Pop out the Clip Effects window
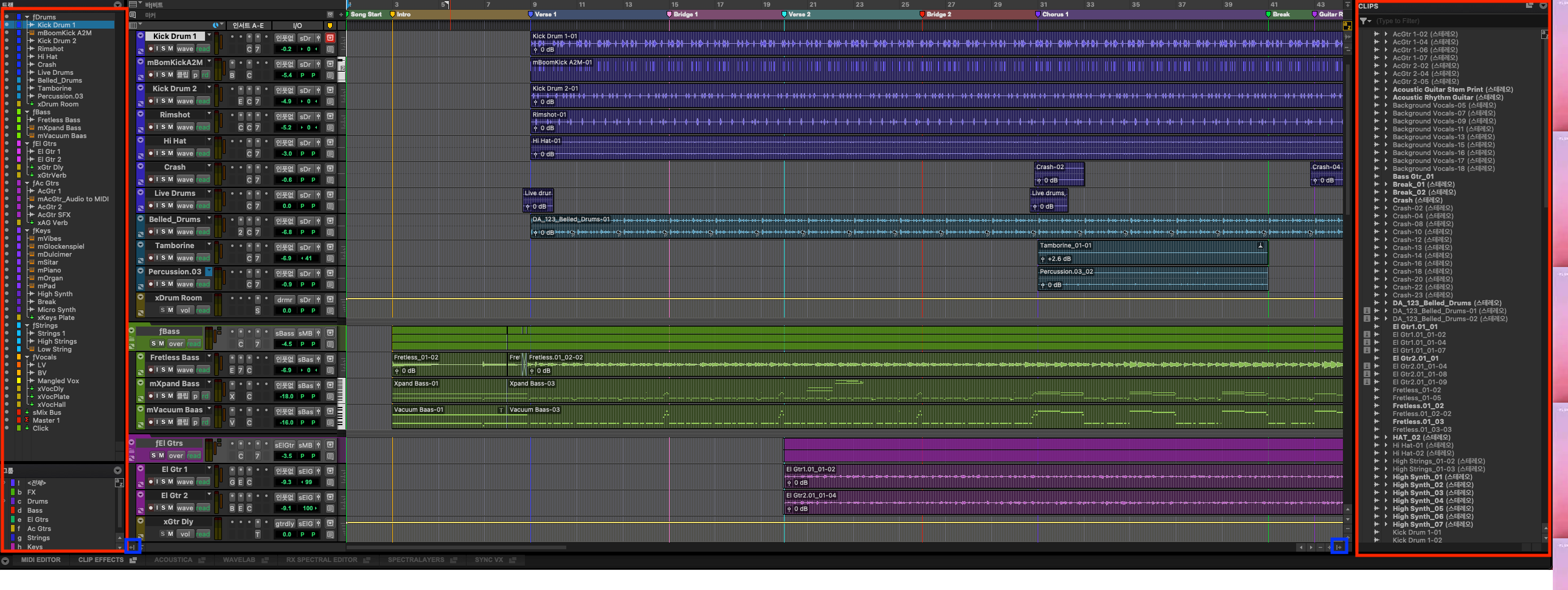 click(x=133, y=560)
